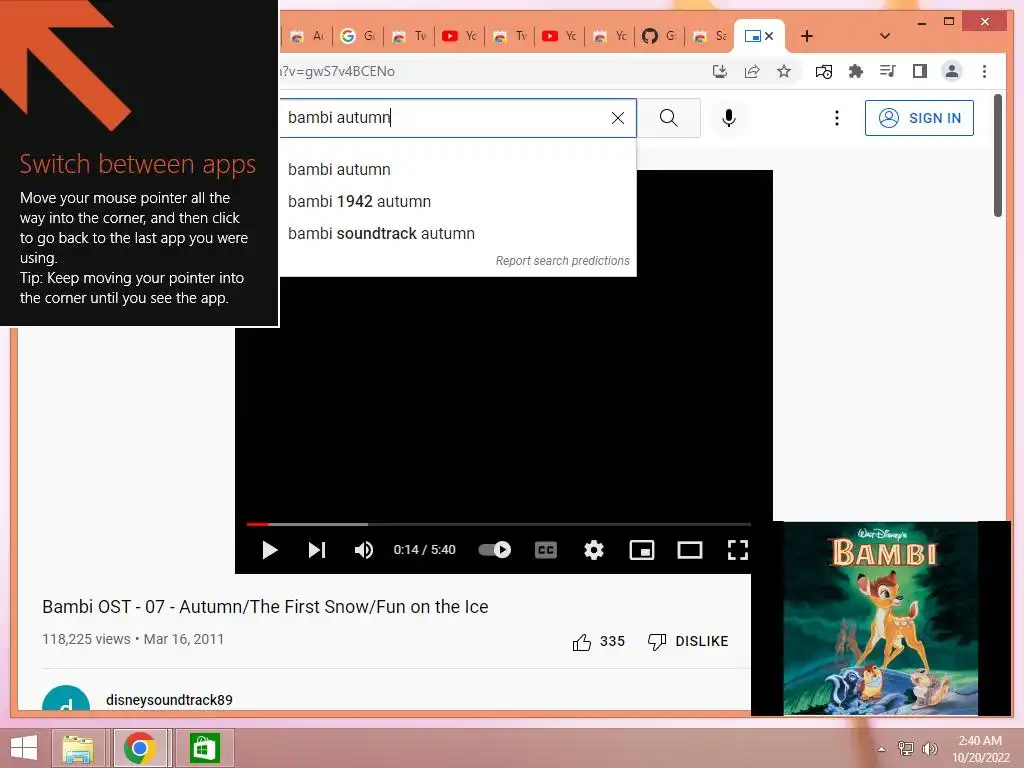
Task: Bookmark this tab with star icon
Action: click(784, 71)
